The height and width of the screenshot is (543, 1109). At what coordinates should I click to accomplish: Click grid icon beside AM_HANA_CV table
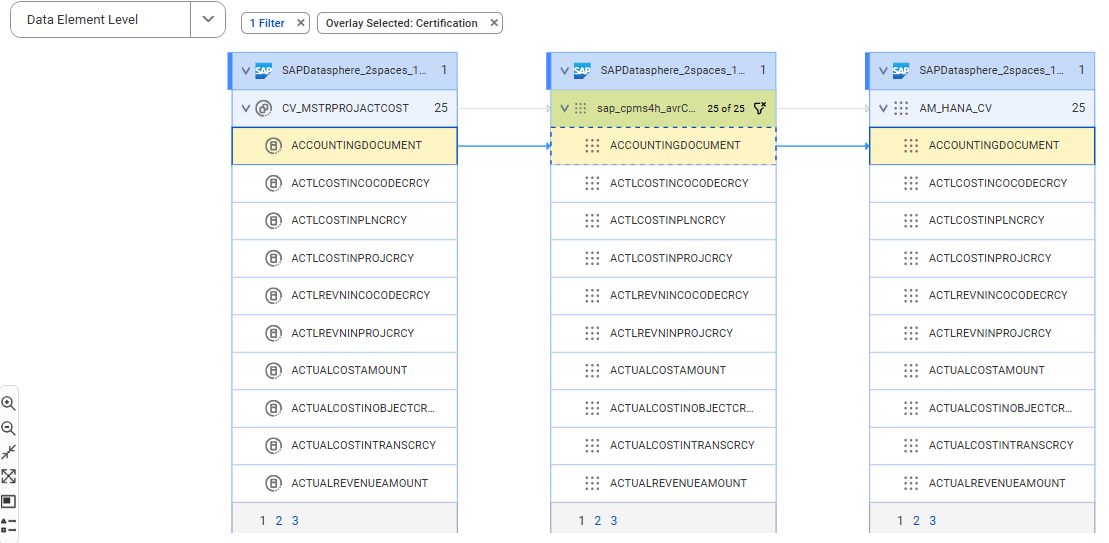tap(901, 109)
